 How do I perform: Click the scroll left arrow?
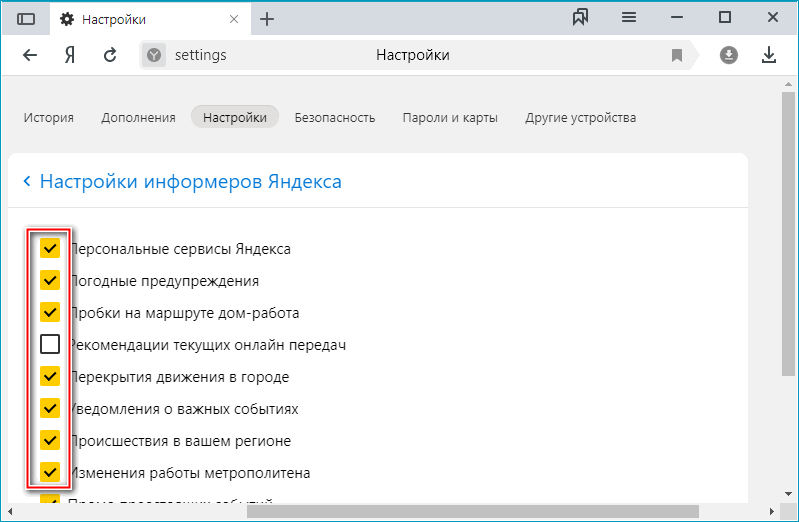tap(10, 511)
